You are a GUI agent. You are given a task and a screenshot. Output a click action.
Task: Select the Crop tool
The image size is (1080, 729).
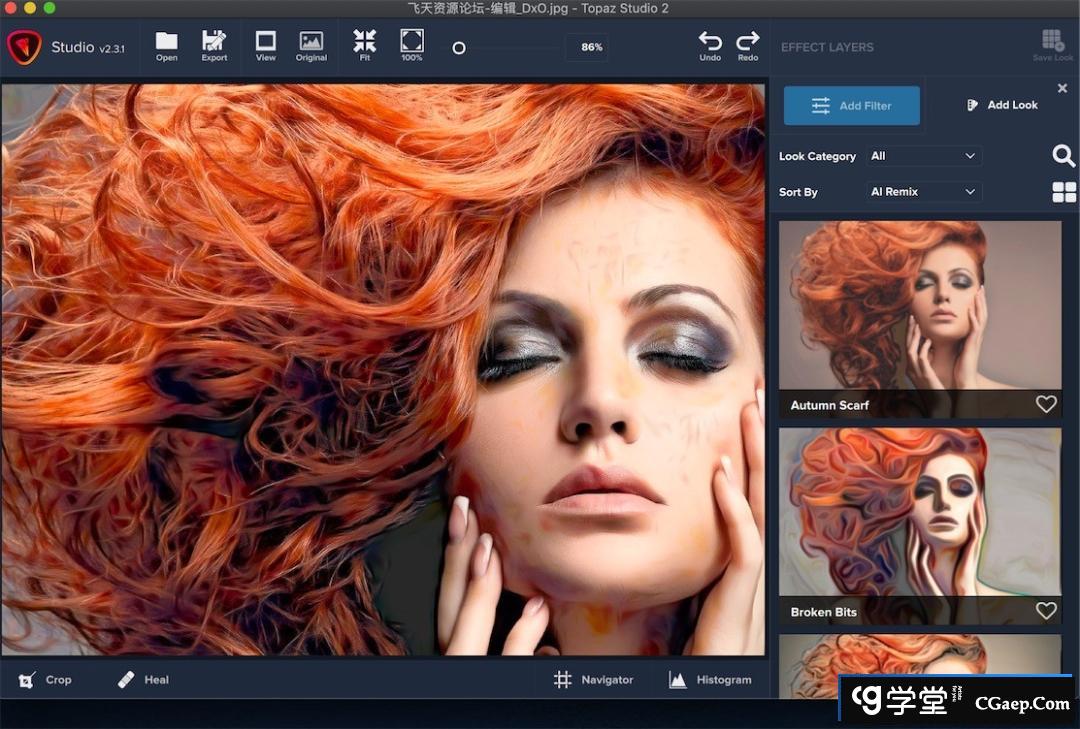point(45,680)
